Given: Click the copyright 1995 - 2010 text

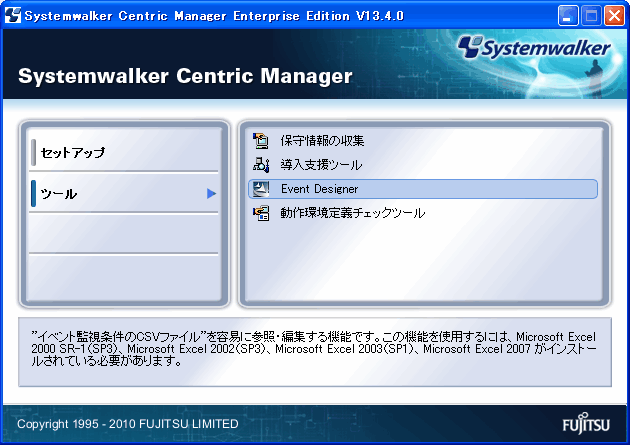Looking at the screenshot, I should coord(128,424).
